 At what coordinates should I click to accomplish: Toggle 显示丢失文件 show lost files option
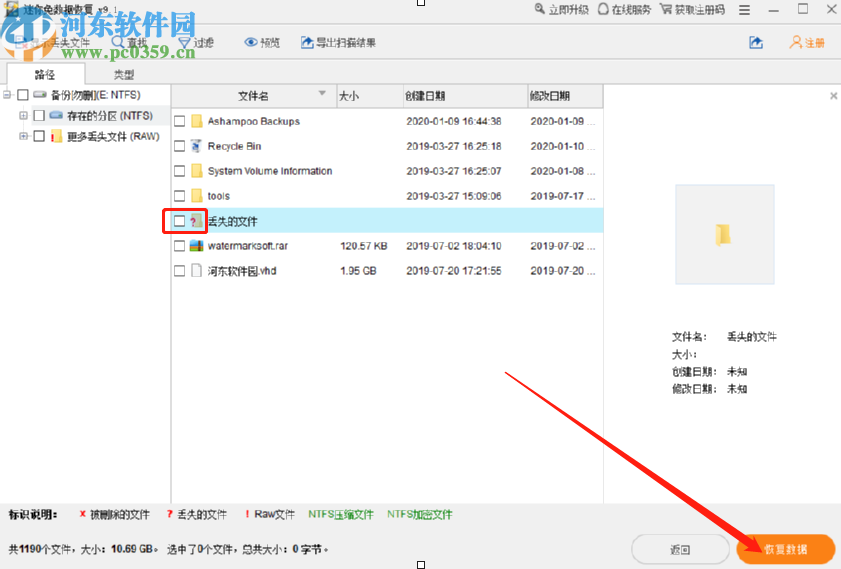click(52, 42)
